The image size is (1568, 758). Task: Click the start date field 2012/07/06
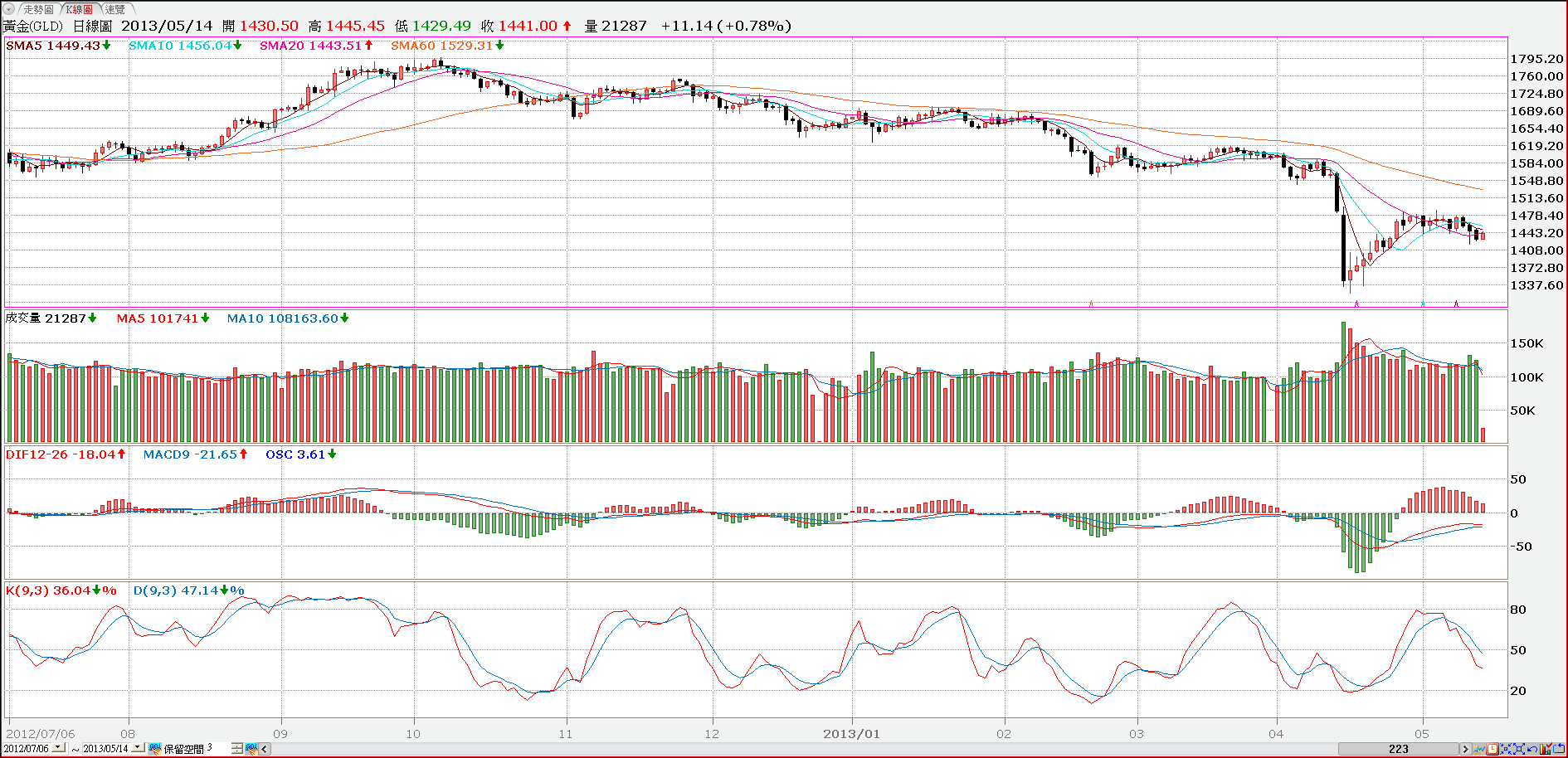27,749
